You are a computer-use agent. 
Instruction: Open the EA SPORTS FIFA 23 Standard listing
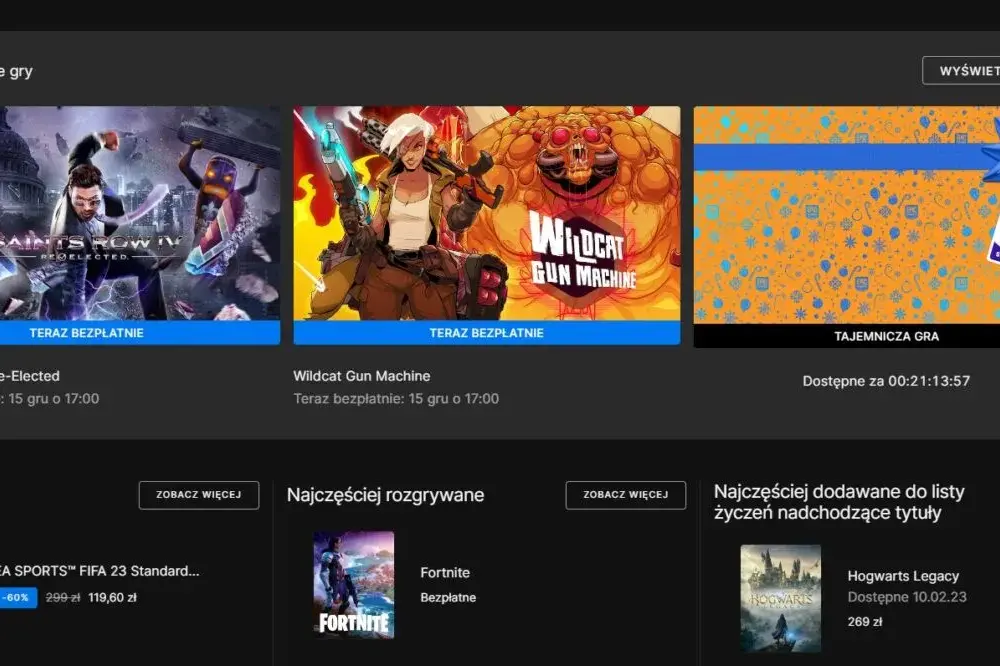[99, 571]
